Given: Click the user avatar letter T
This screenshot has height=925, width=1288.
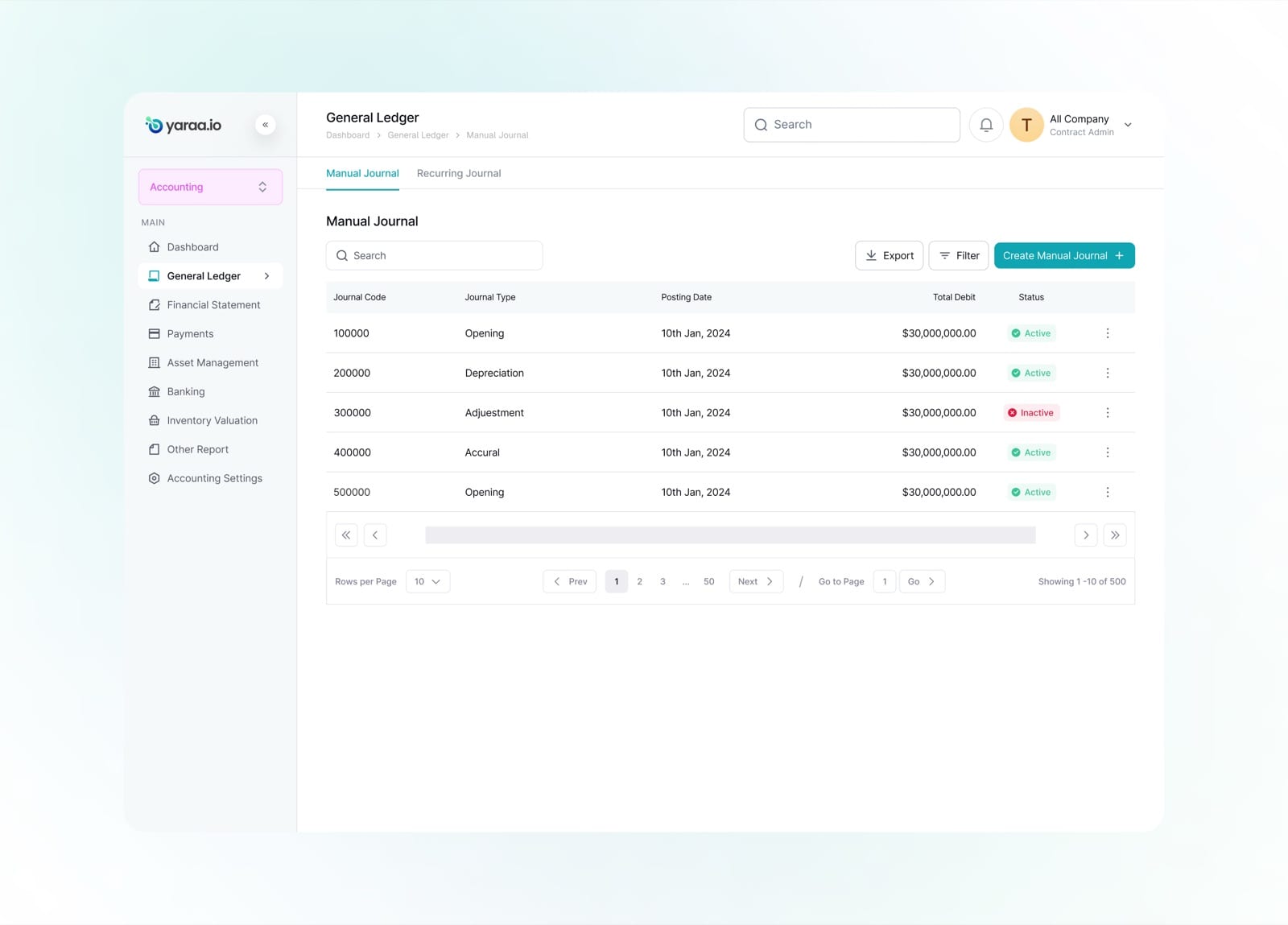Looking at the screenshot, I should click(x=1026, y=125).
